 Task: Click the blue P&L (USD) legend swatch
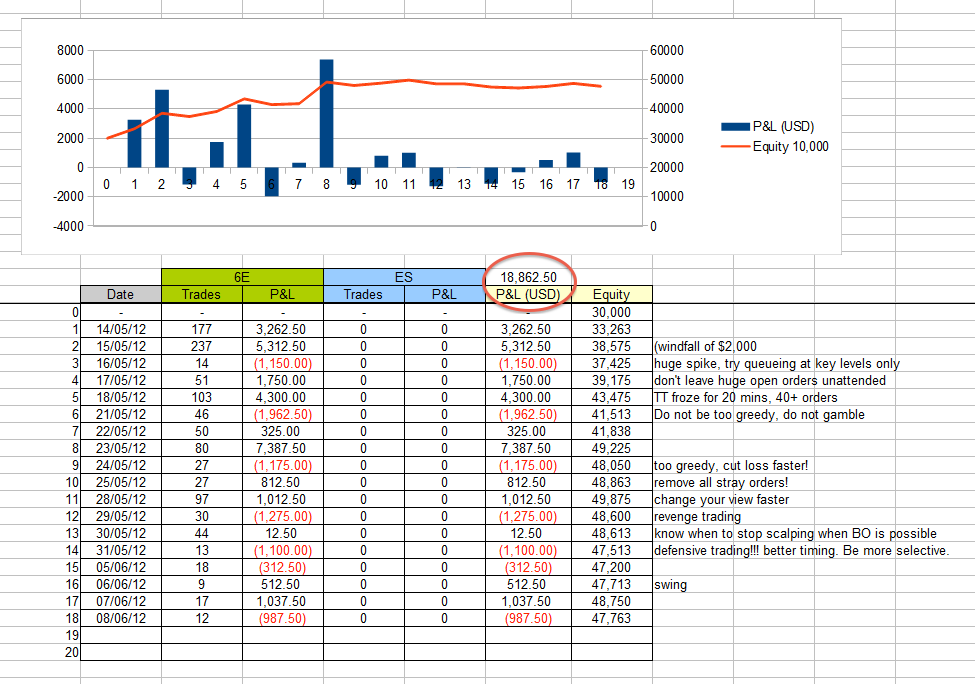pyautogui.click(x=734, y=126)
